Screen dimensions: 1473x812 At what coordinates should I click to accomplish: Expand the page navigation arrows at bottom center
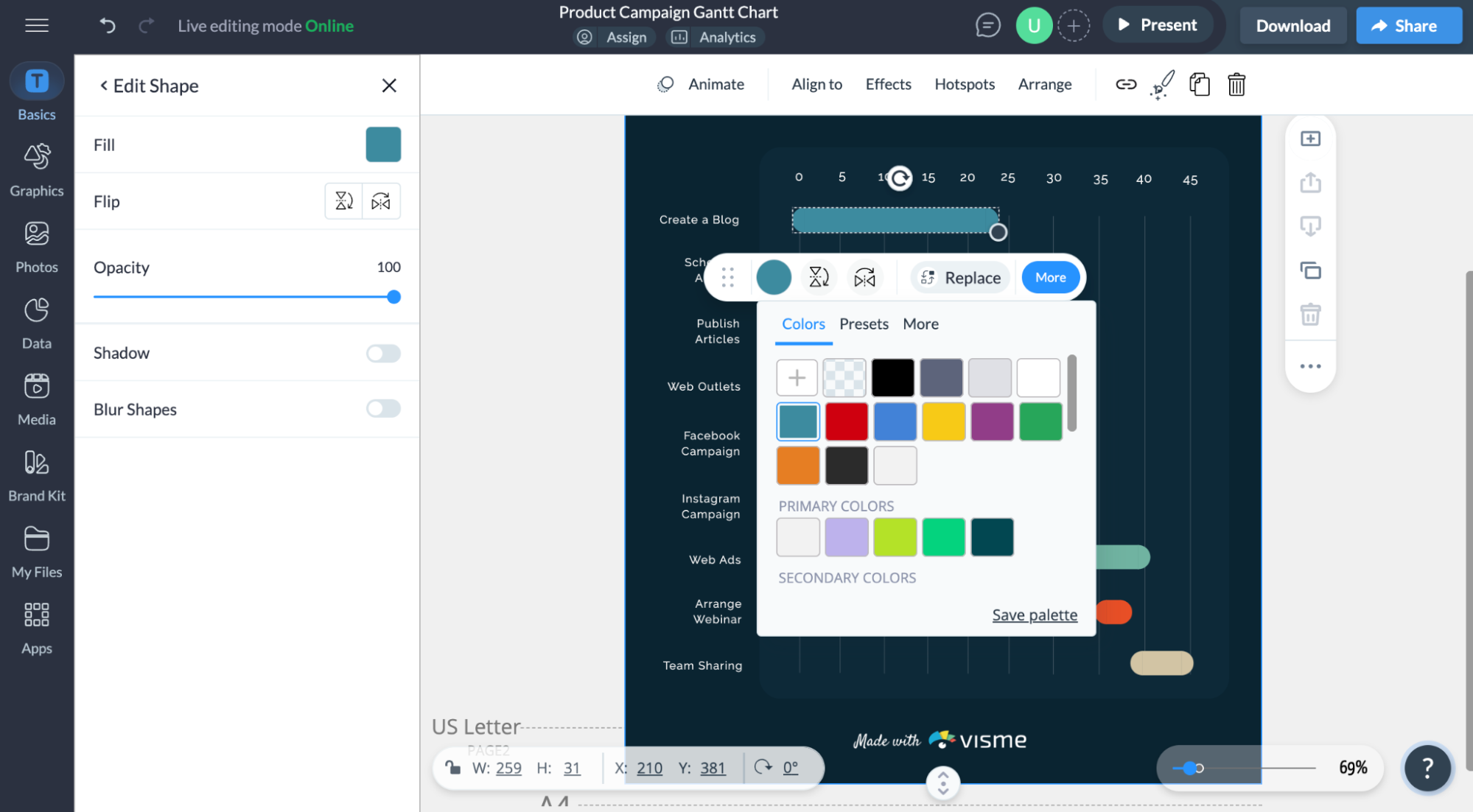pos(942,783)
